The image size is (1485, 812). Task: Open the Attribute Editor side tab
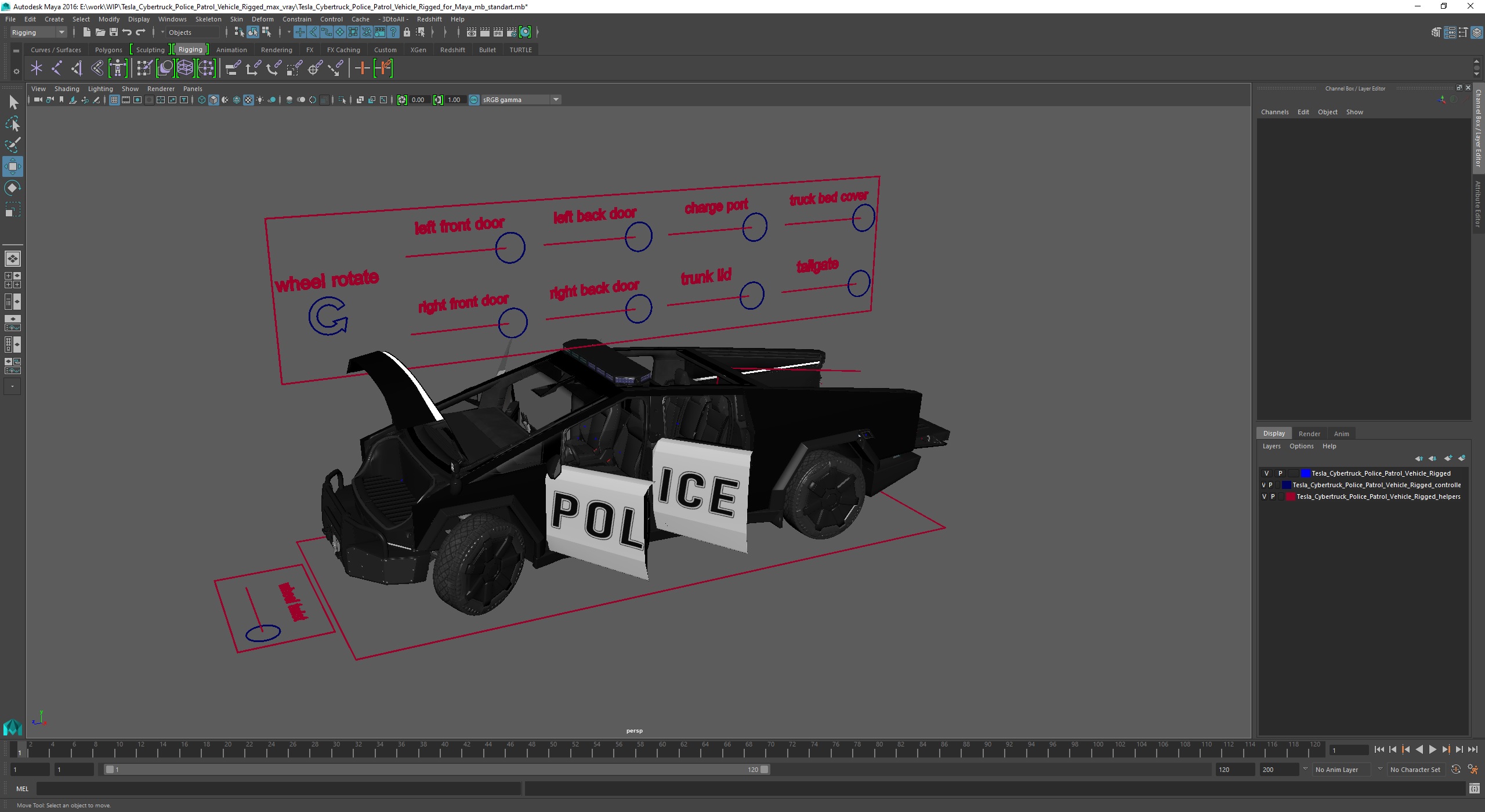1478,203
